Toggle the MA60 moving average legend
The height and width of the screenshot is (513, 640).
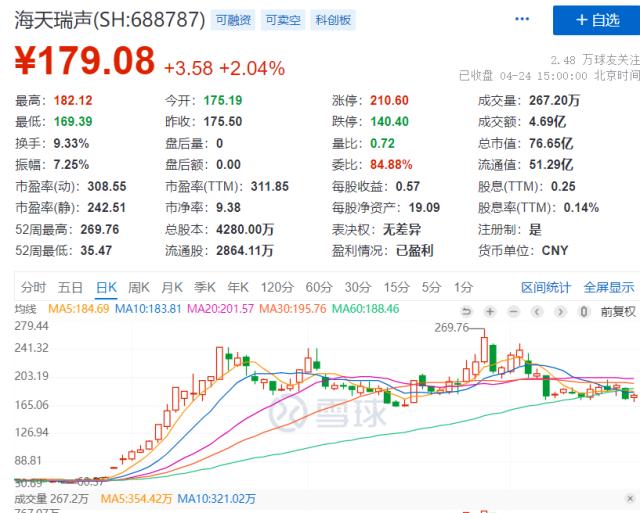[x=366, y=310]
